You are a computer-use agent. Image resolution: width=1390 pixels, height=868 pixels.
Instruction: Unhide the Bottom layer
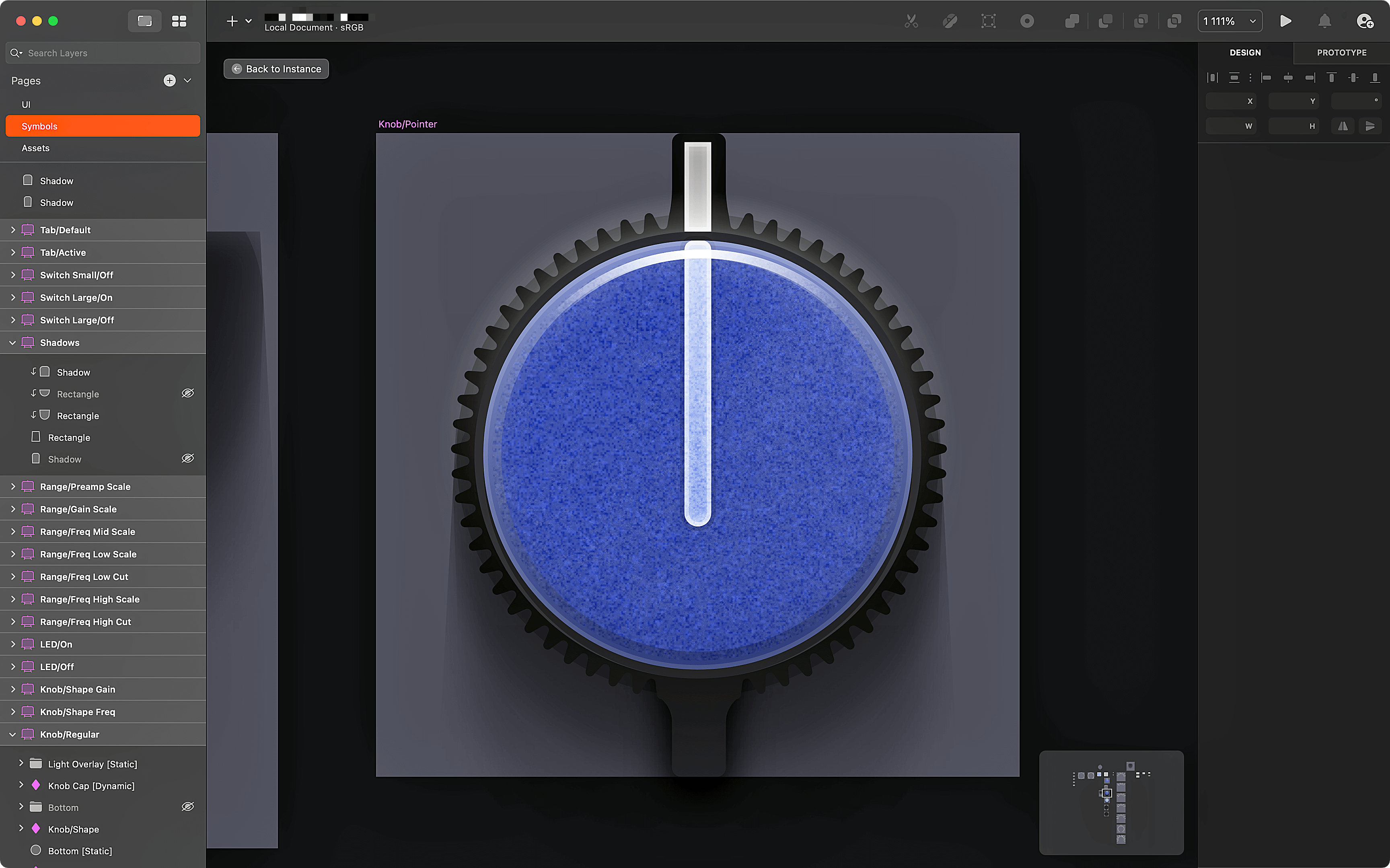point(188,806)
